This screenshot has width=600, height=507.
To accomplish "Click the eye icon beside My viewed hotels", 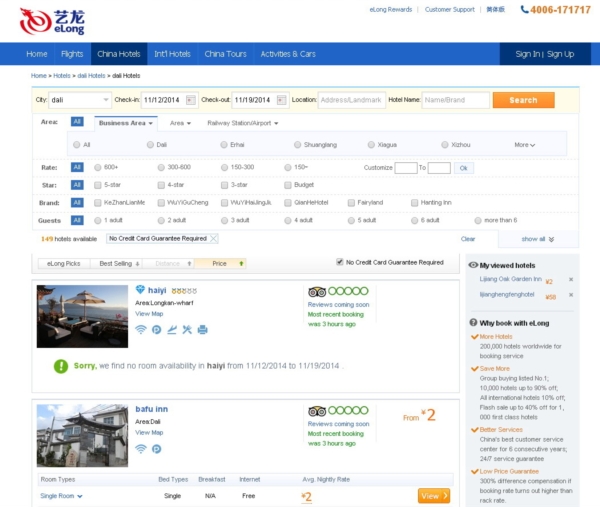I will pyautogui.click(x=473, y=265).
